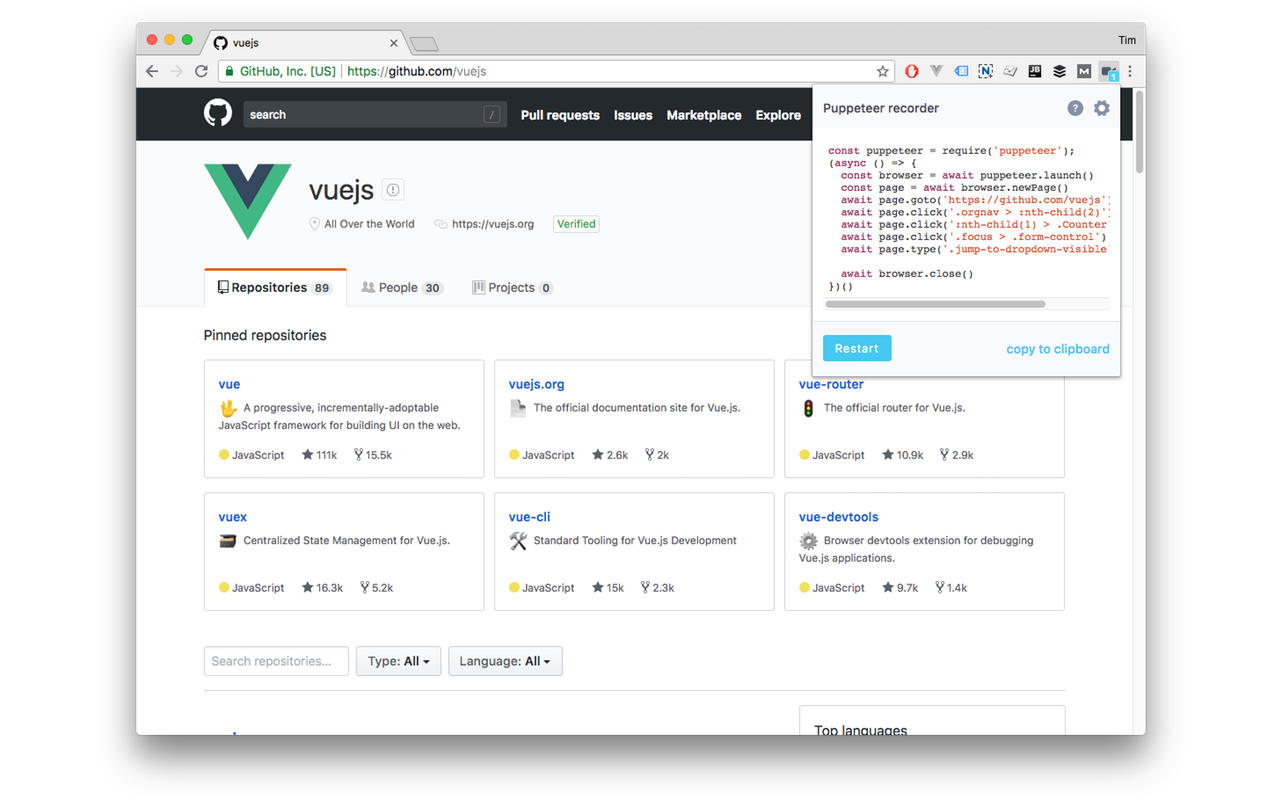The image size is (1280, 800).
Task: Click the "All Over the World" location text
Action: [369, 224]
